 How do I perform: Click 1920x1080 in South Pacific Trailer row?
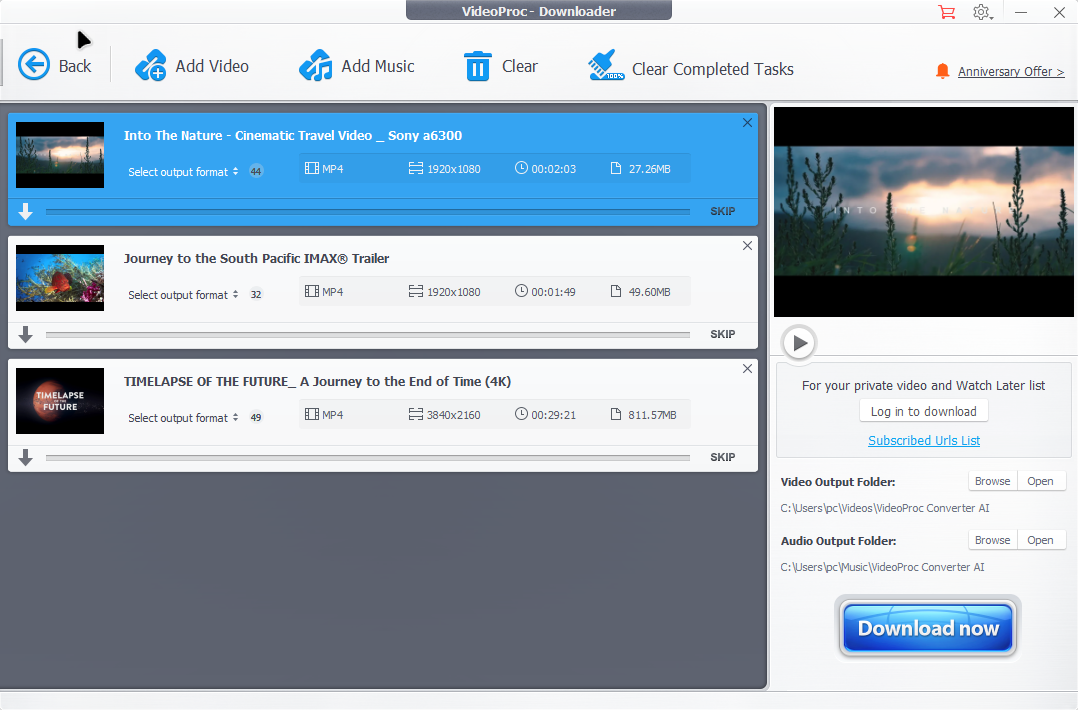tap(454, 292)
